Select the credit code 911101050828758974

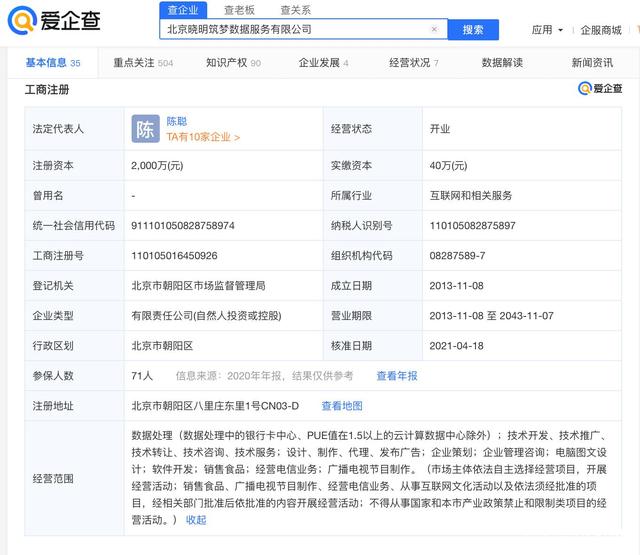tap(183, 225)
